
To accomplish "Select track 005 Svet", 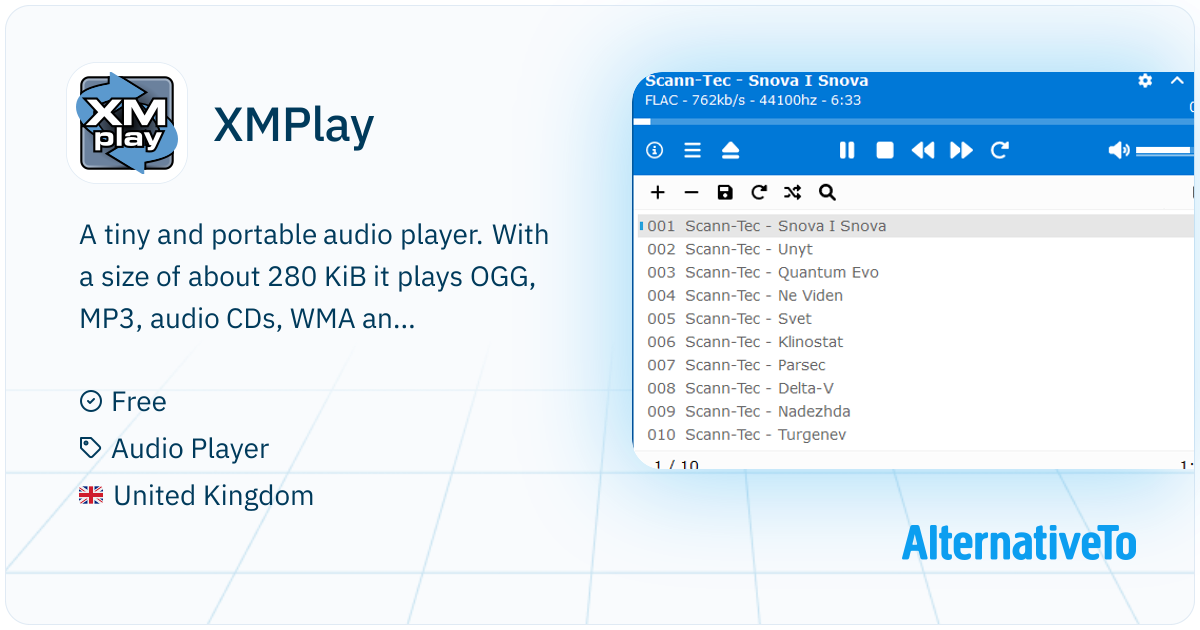I will (x=915, y=318).
